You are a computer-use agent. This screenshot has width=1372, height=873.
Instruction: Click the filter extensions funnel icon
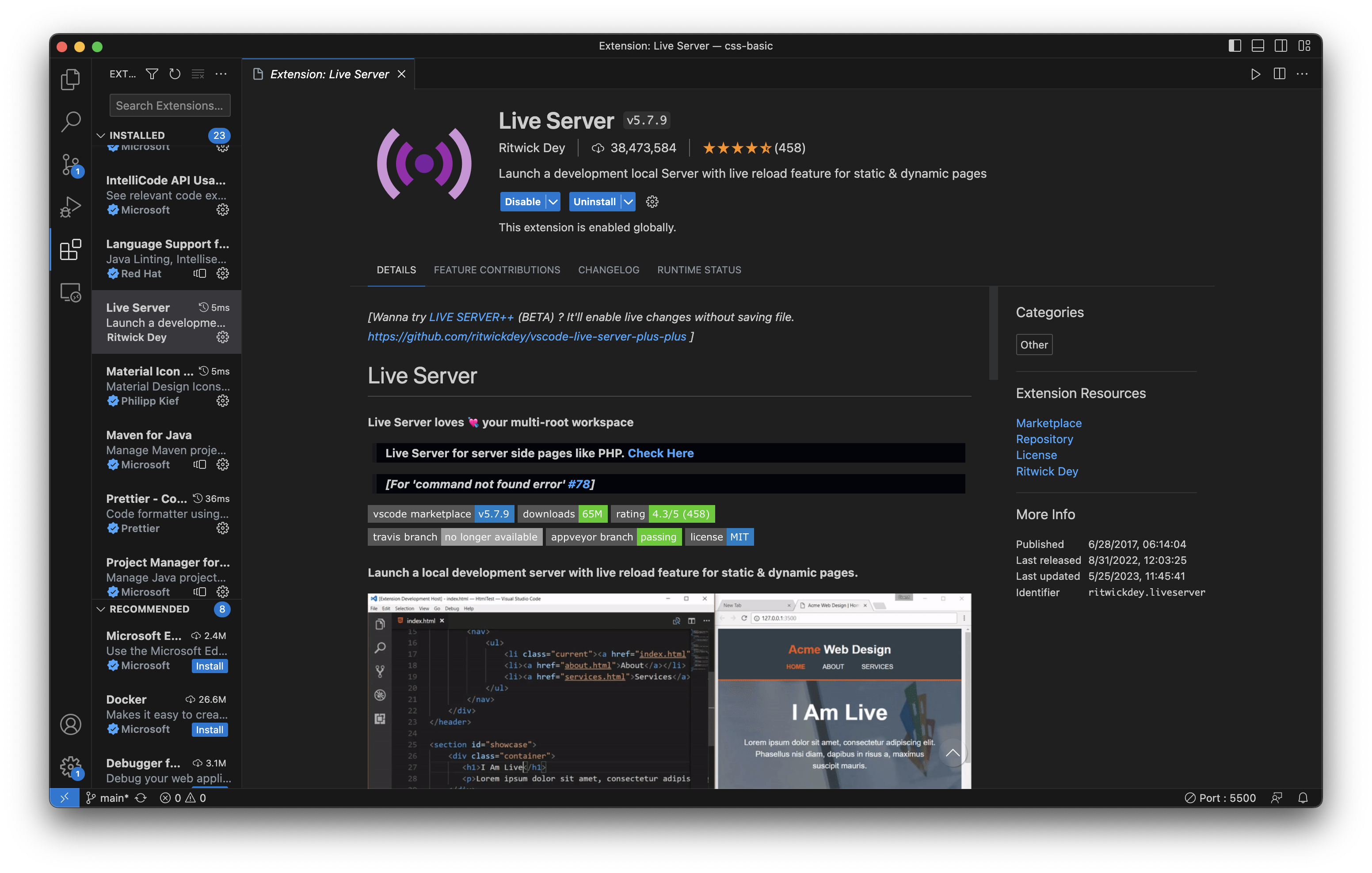152,74
